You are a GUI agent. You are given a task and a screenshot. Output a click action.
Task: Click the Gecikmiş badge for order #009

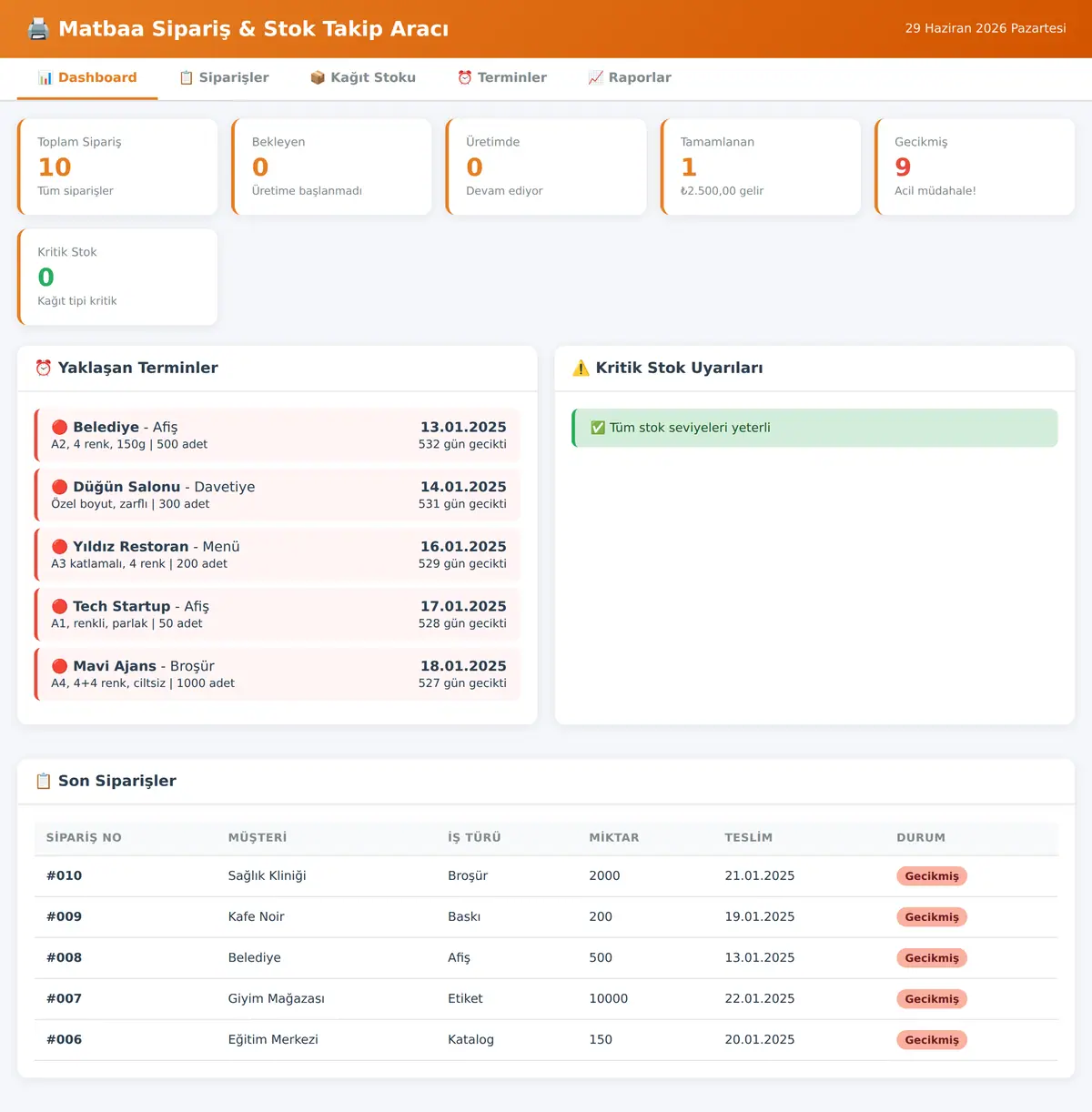pos(932,917)
